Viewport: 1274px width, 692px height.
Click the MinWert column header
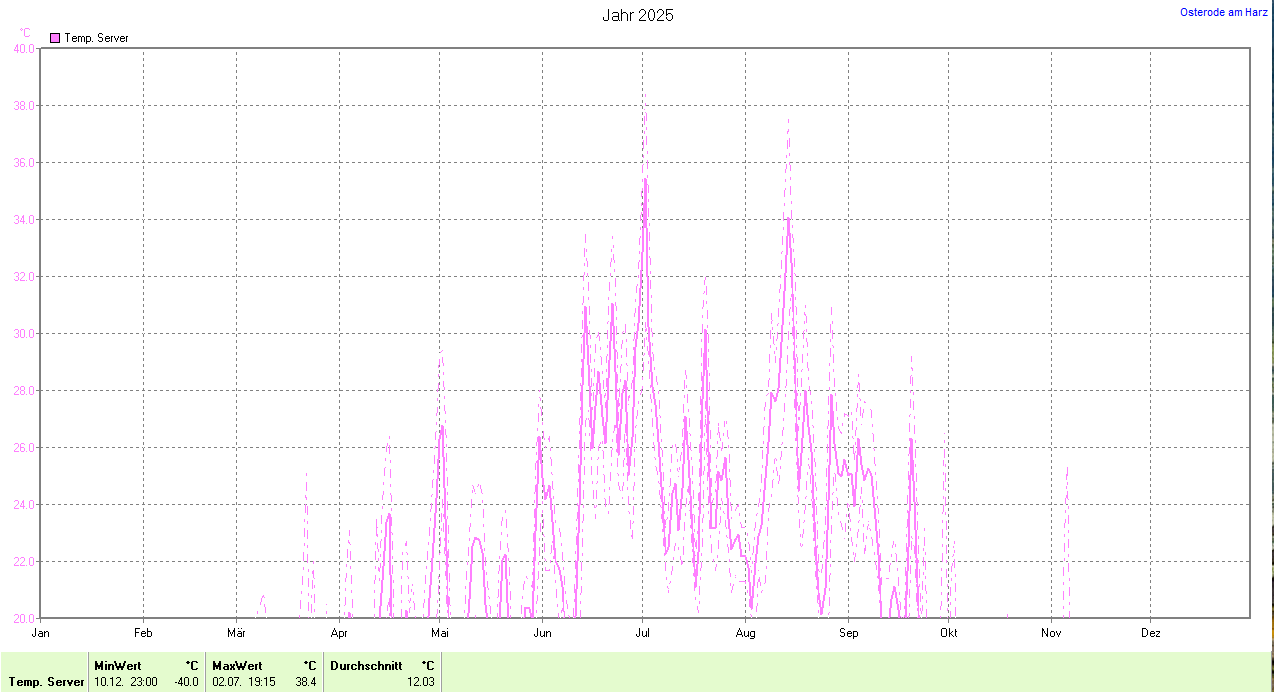[x=118, y=665]
